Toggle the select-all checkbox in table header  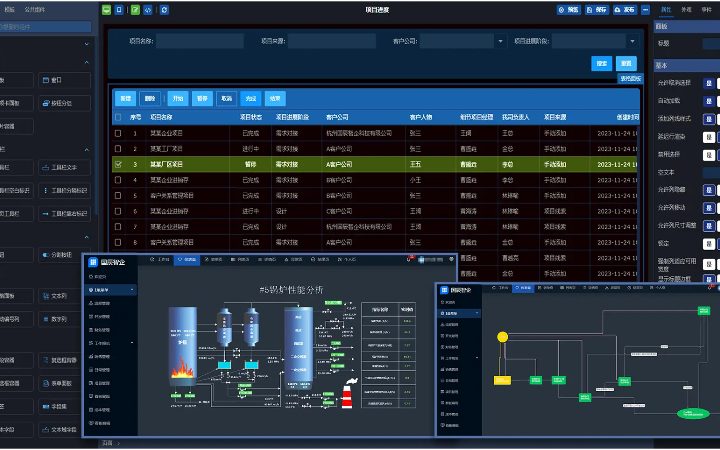click(118, 117)
